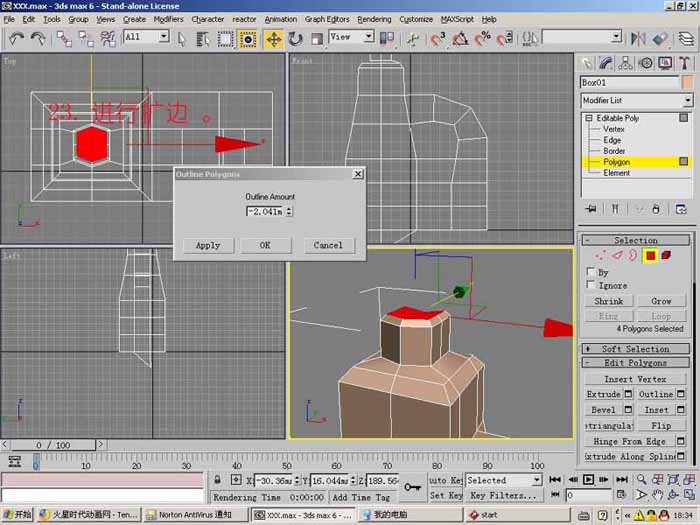Activate Select and Move tool
This screenshot has width=700, height=525.
point(273,39)
